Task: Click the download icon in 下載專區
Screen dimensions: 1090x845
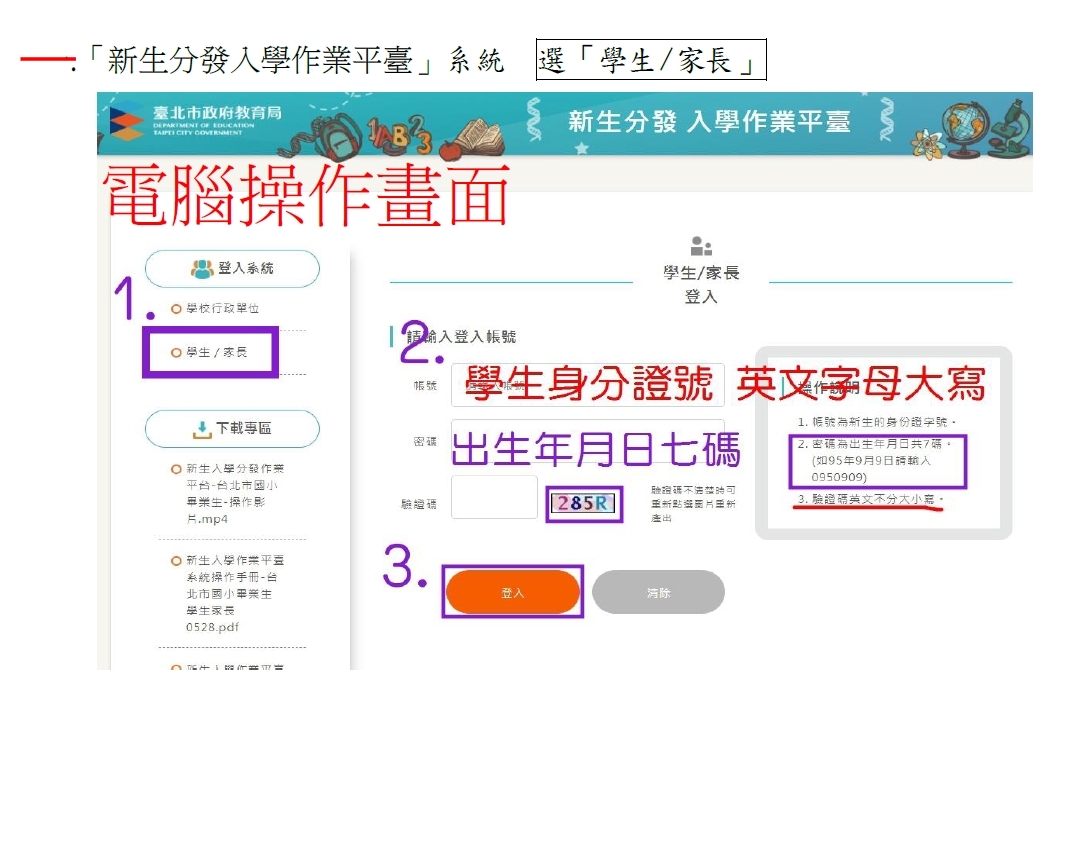Action: pyautogui.click(x=202, y=429)
